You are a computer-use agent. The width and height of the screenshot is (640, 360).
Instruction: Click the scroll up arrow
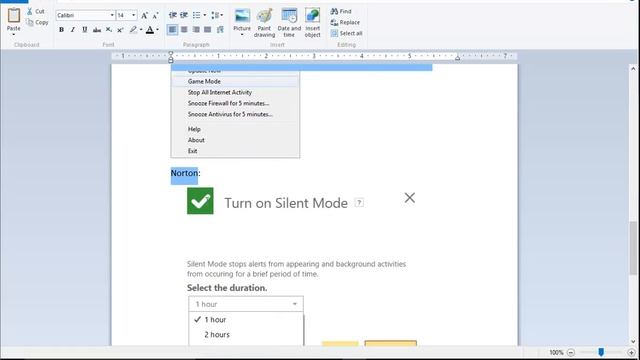(633, 69)
